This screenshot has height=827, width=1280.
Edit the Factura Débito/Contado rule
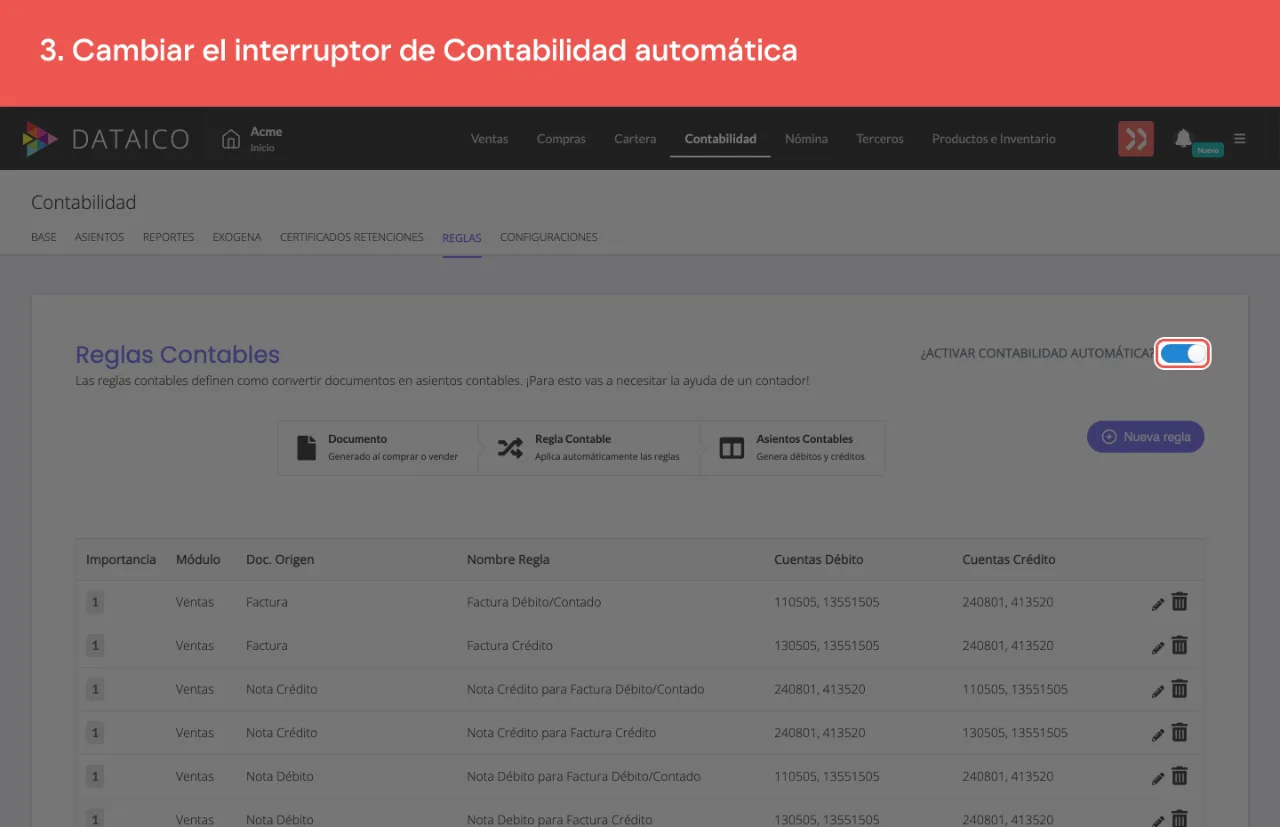pos(1158,603)
